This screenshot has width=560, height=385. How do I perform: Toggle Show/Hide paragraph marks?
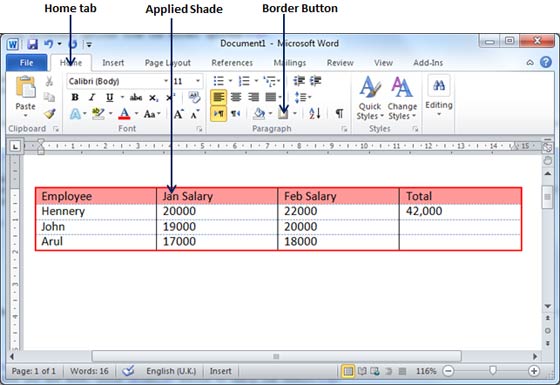coord(339,114)
